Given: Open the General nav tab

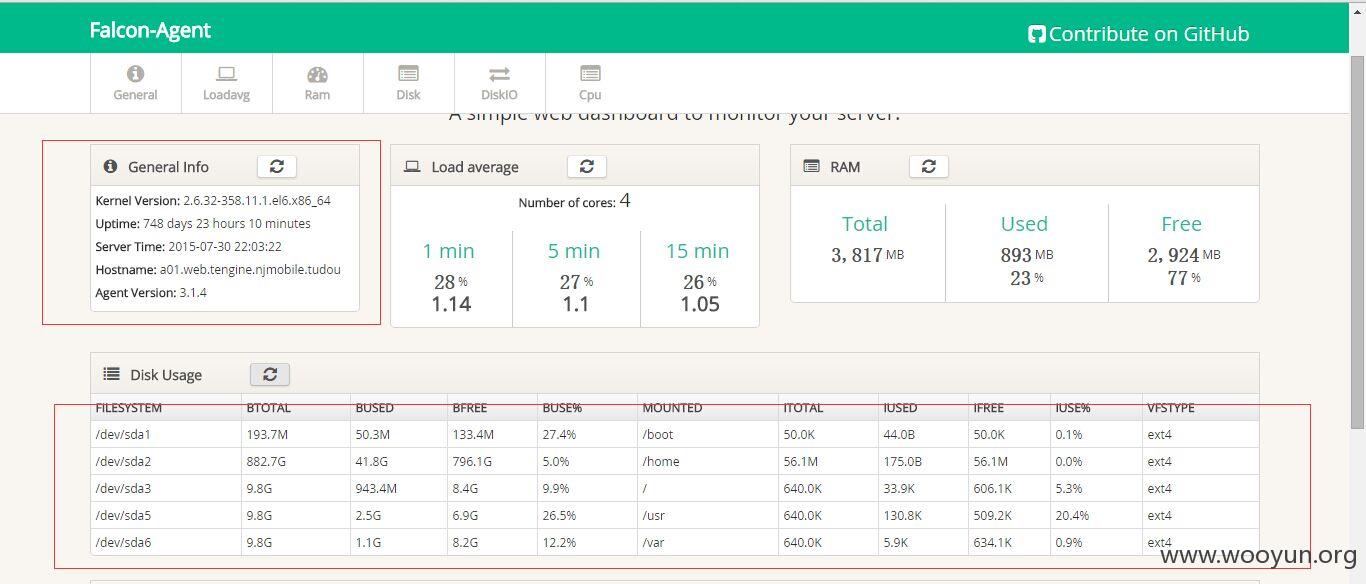Looking at the screenshot, I should click(x=135, y=82).
